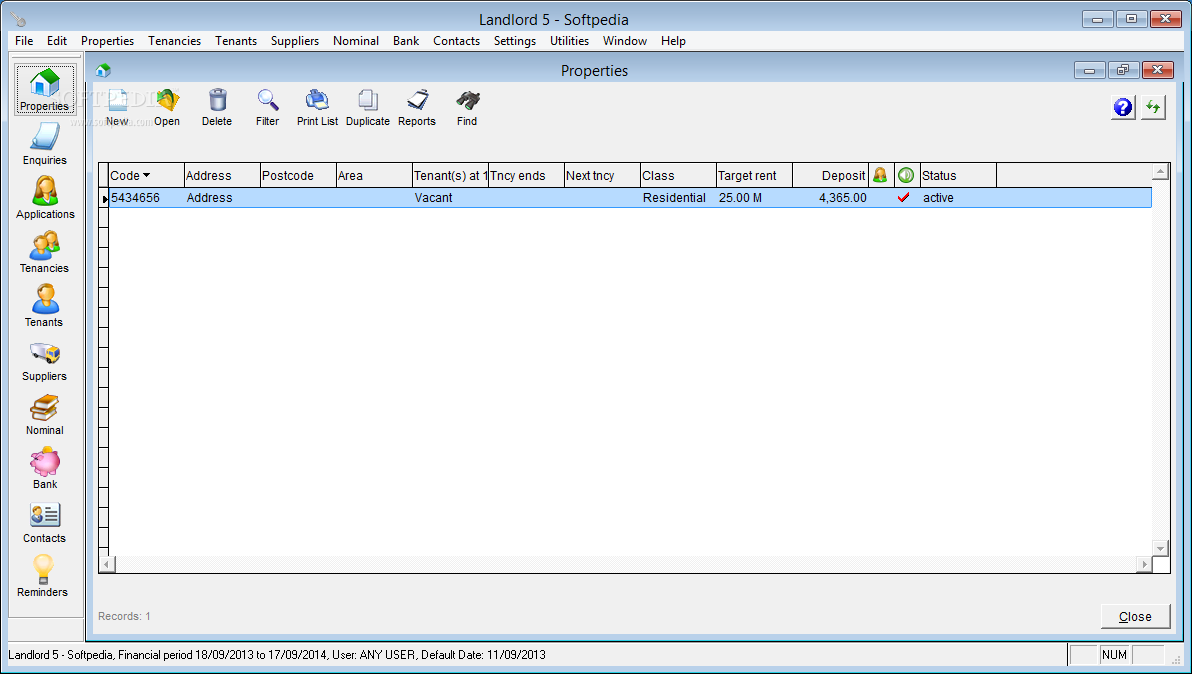Click the 25.00 M target rent cell
1192x674 pixels.
pyautogui.click(x=754, y=198)
